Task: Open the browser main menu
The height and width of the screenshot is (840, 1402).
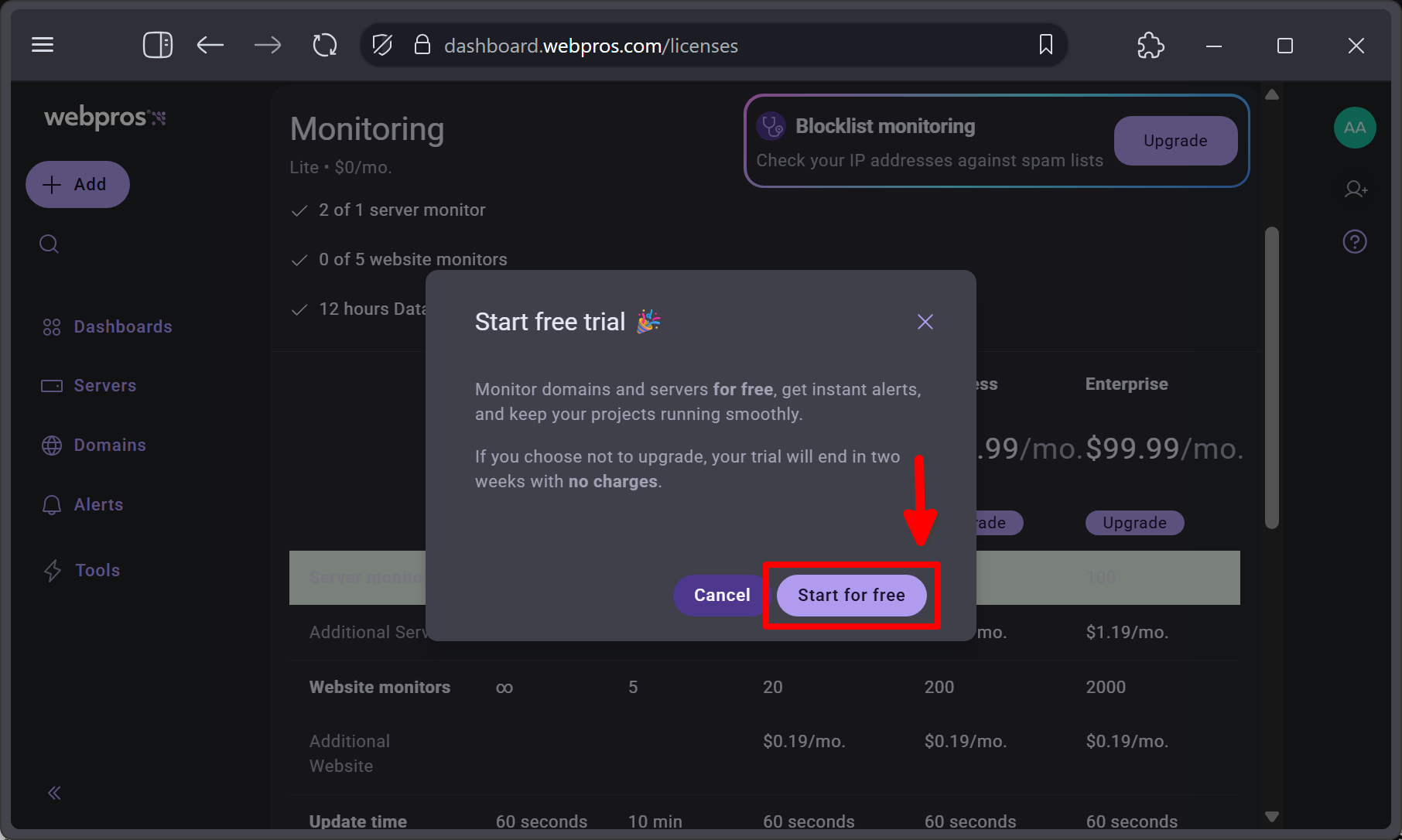Action: click(x=43, y=45)
